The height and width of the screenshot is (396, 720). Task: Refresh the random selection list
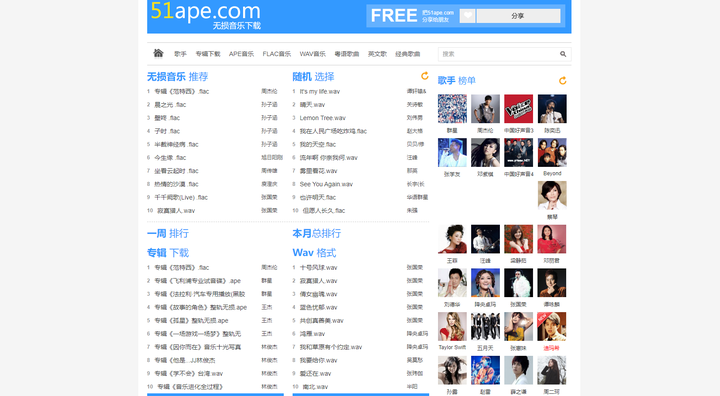425,76
